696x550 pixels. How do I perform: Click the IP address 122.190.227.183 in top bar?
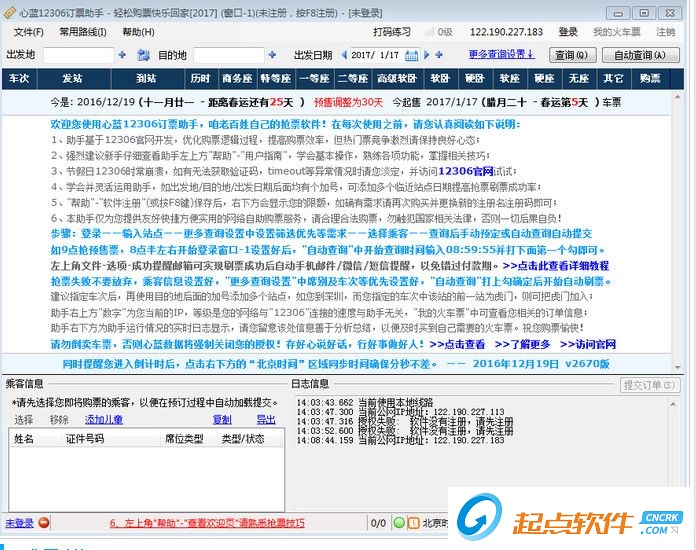point(506,32)
